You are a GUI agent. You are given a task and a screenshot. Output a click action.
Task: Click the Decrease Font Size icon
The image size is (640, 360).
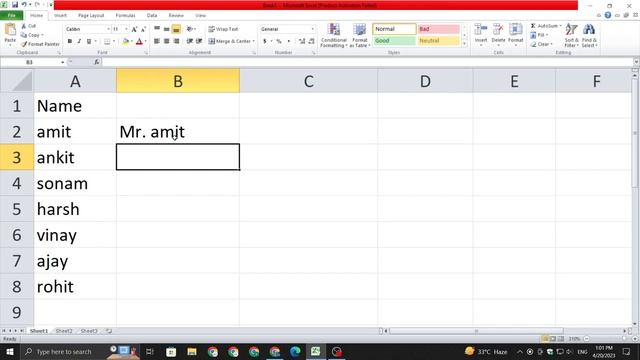coord(143,29)
